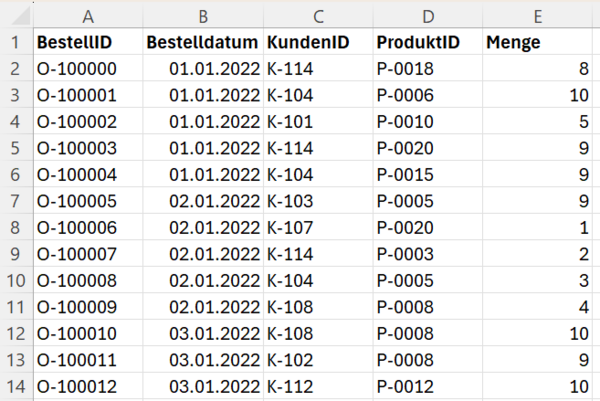Click the select-all corner of the sheet
Viewport: 600px width, 401px height.
point(15,16)
